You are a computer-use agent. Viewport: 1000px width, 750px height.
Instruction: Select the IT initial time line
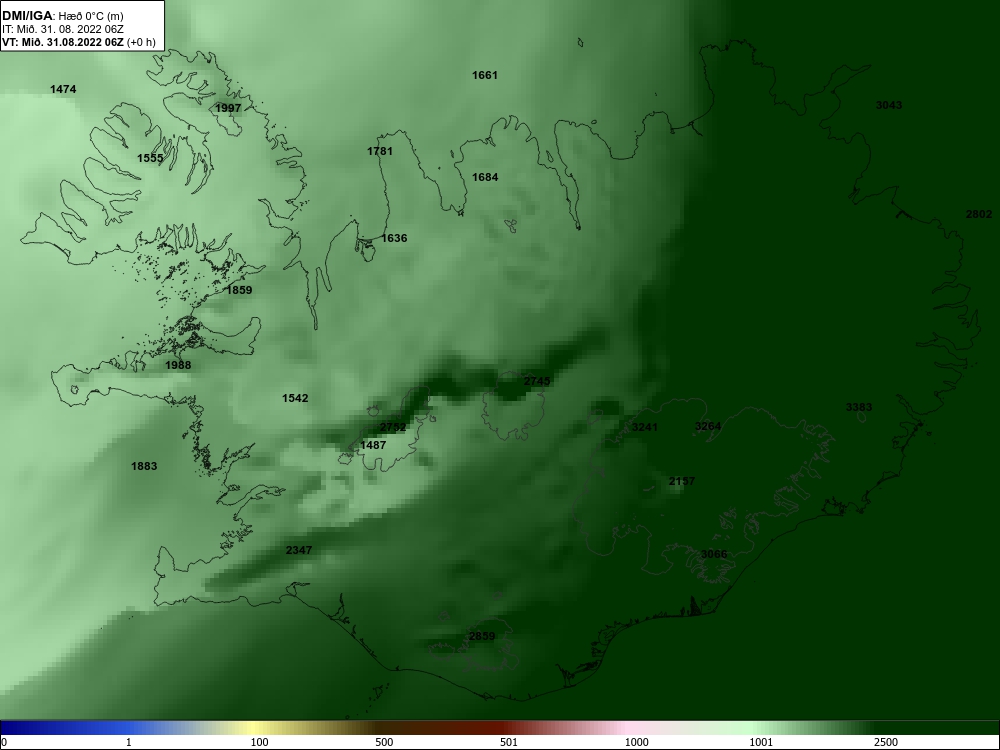point(62,29)
